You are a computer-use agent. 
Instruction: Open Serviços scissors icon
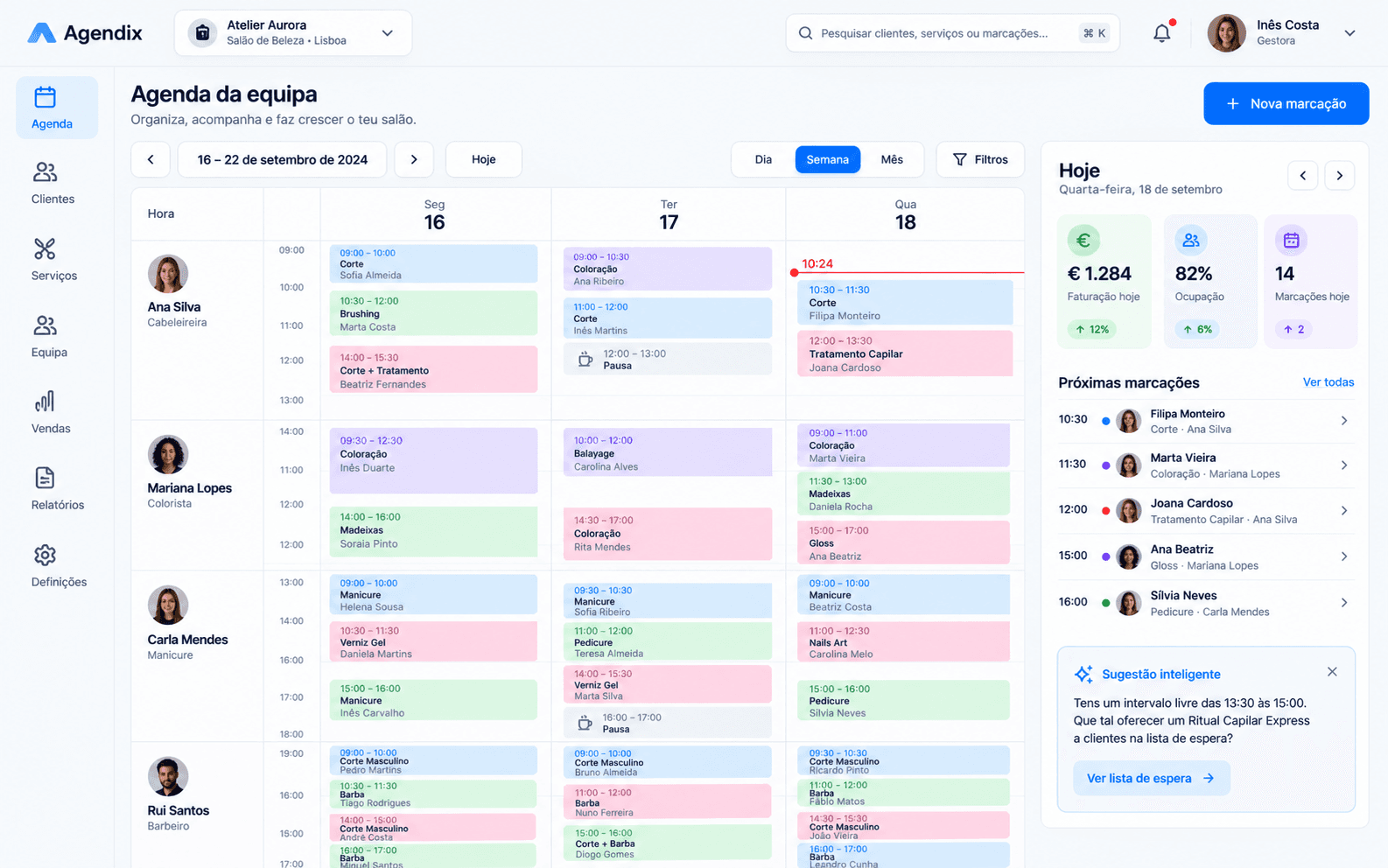45,249
